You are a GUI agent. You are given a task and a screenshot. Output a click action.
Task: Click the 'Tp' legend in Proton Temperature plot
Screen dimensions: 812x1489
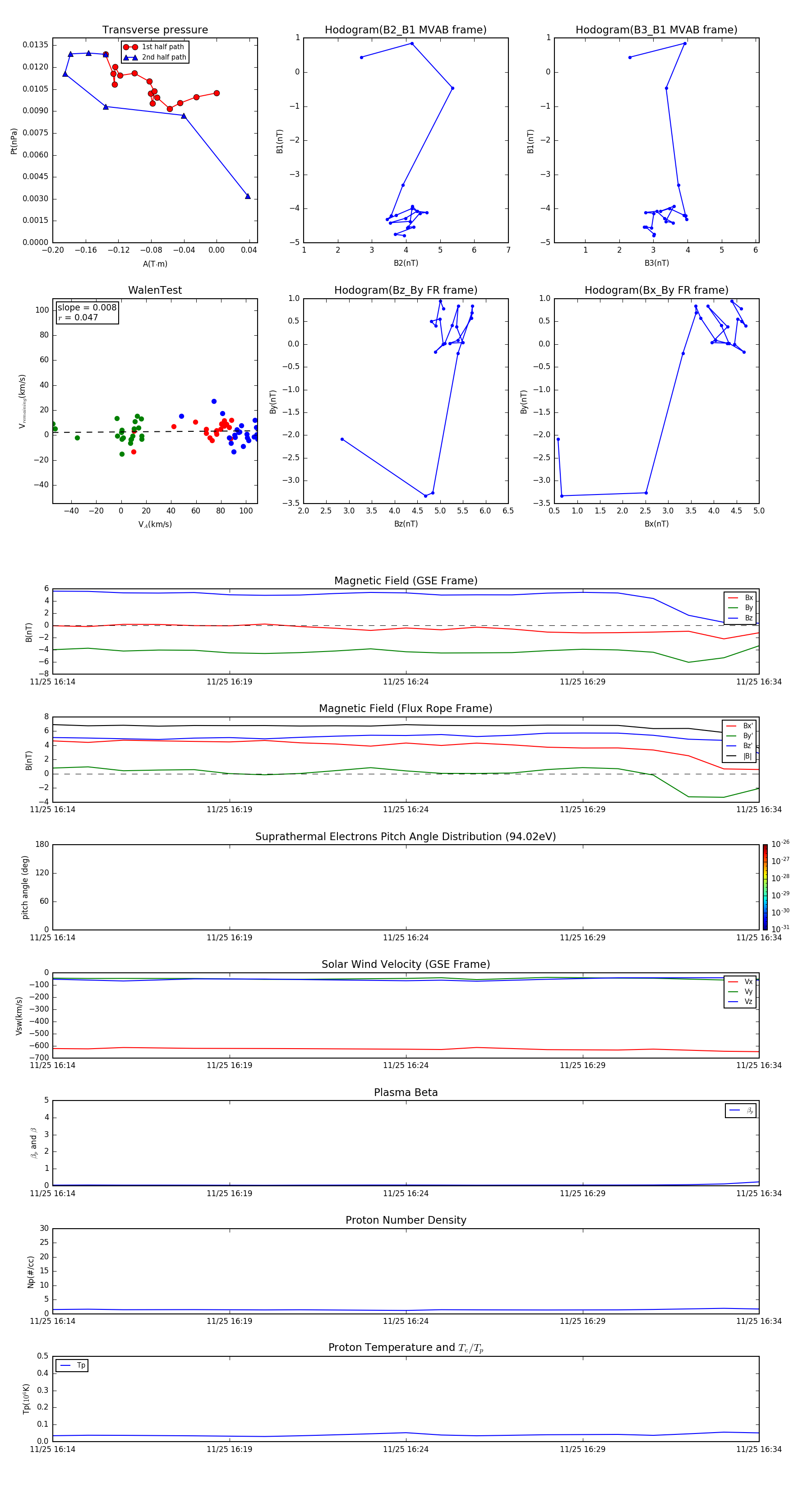coord(72,1365)
